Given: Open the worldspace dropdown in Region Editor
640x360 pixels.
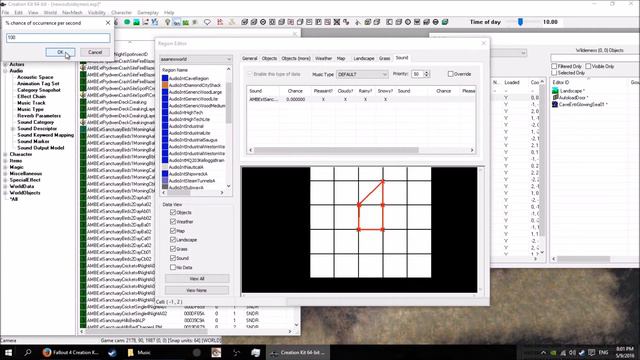Looking at the screenshot, I should coord(196,59).
